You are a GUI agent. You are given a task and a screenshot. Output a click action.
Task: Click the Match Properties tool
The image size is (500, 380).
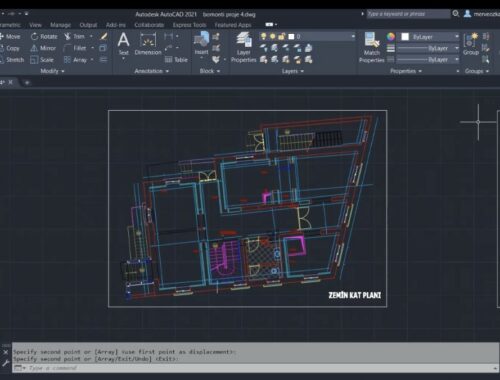coord(372,47)
